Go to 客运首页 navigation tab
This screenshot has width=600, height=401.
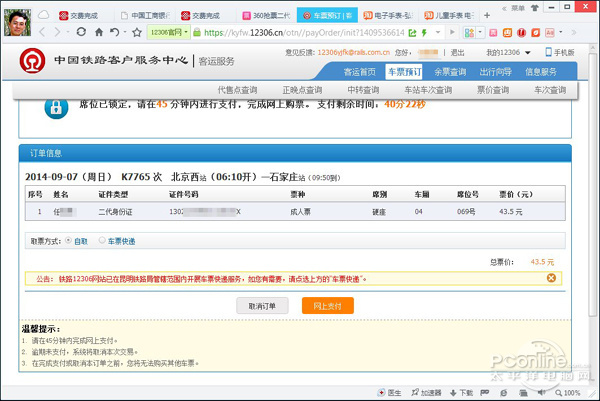pos(360,72)
